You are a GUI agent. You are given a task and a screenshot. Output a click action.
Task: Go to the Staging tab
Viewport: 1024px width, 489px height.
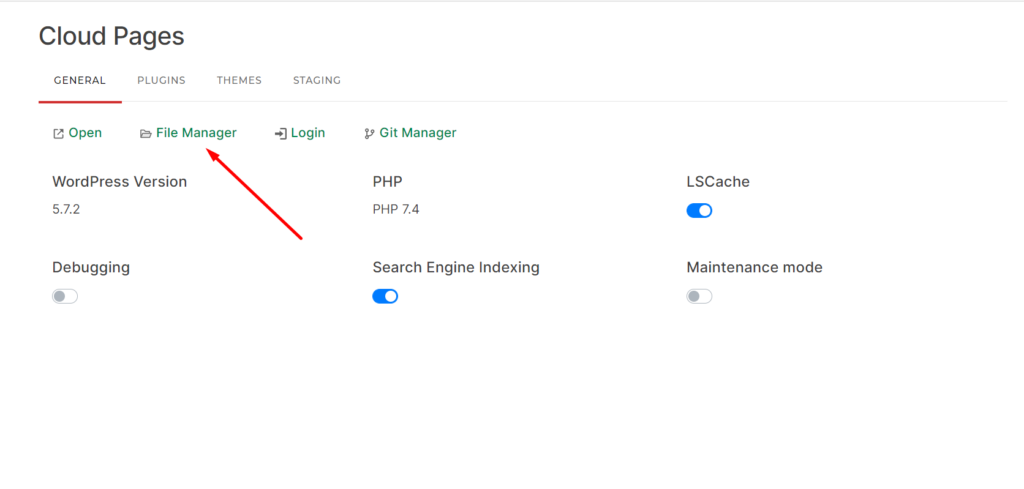pyautogui.click(x=316, y=80)
